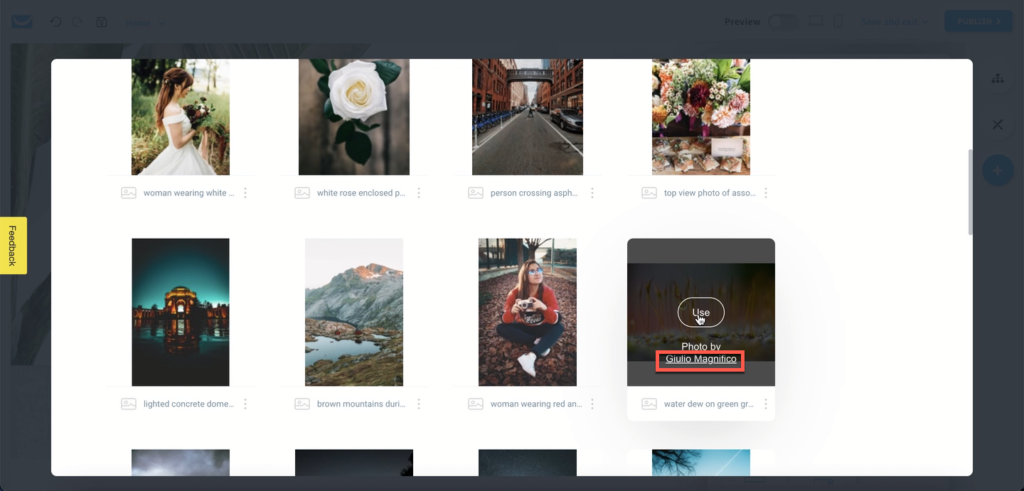This screenshot has height=491, width=1024.
Task: Click image icon beside lighted concrete dome label
Action: [129, 404]
